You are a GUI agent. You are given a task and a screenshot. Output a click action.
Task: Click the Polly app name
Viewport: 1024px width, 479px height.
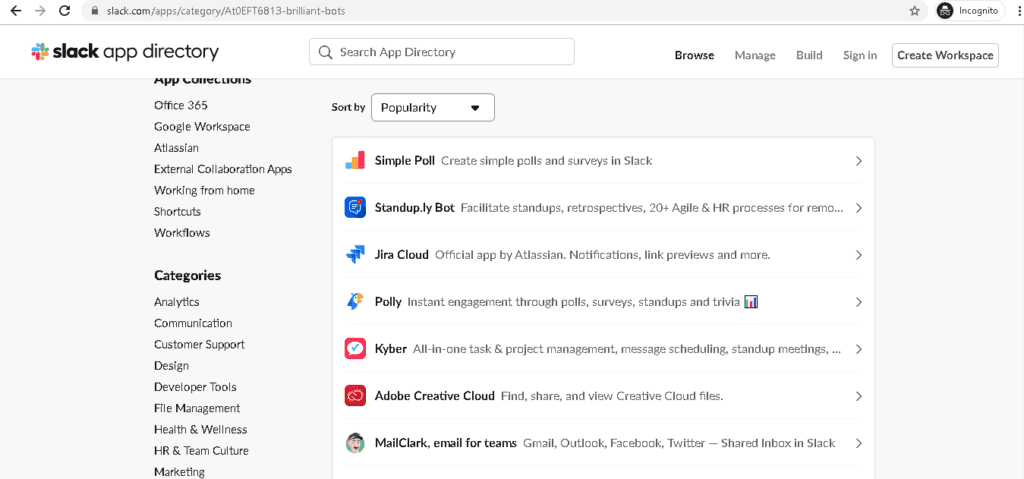coord(388,302)
